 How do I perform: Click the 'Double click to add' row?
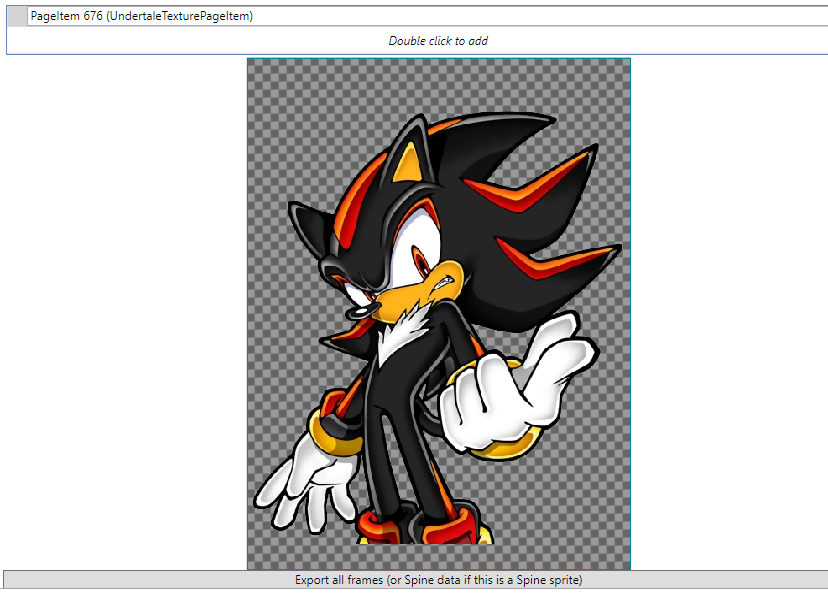417,41
